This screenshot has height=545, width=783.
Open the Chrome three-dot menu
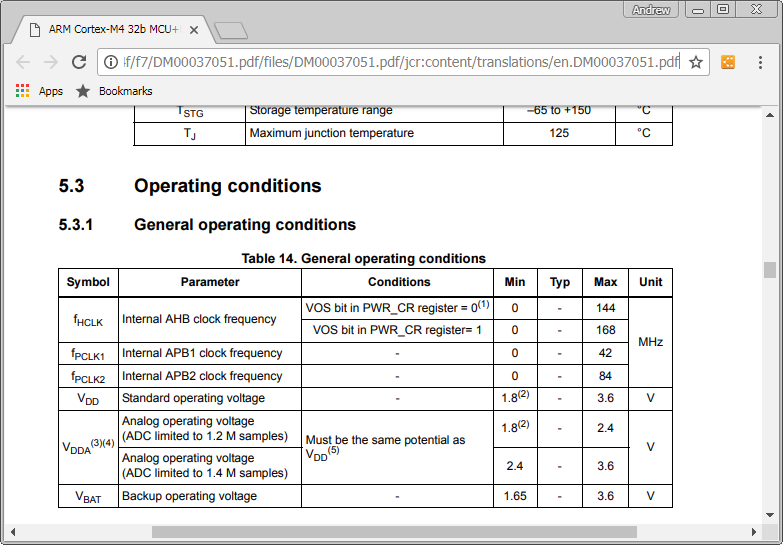[x=760, y=62]
